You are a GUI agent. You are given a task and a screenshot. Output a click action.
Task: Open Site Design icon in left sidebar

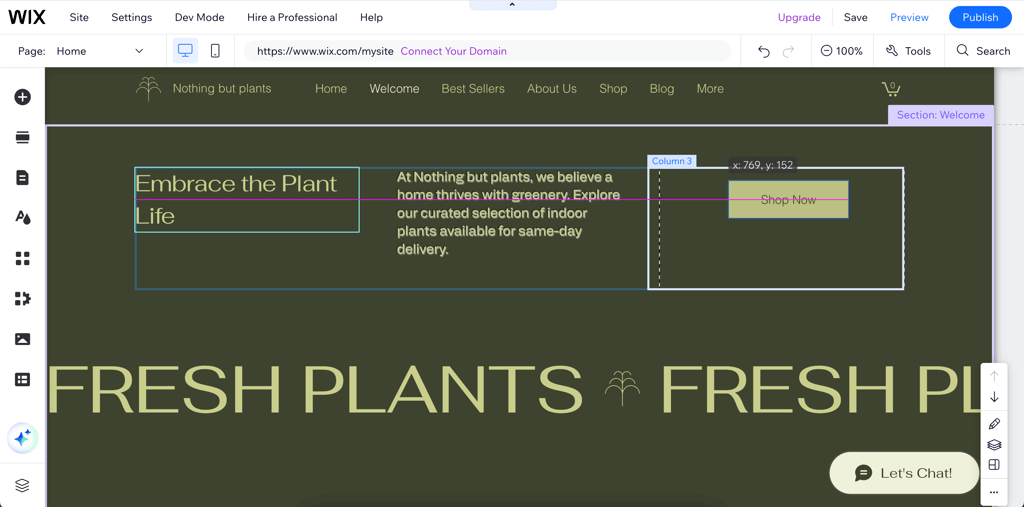coord(23,218)
